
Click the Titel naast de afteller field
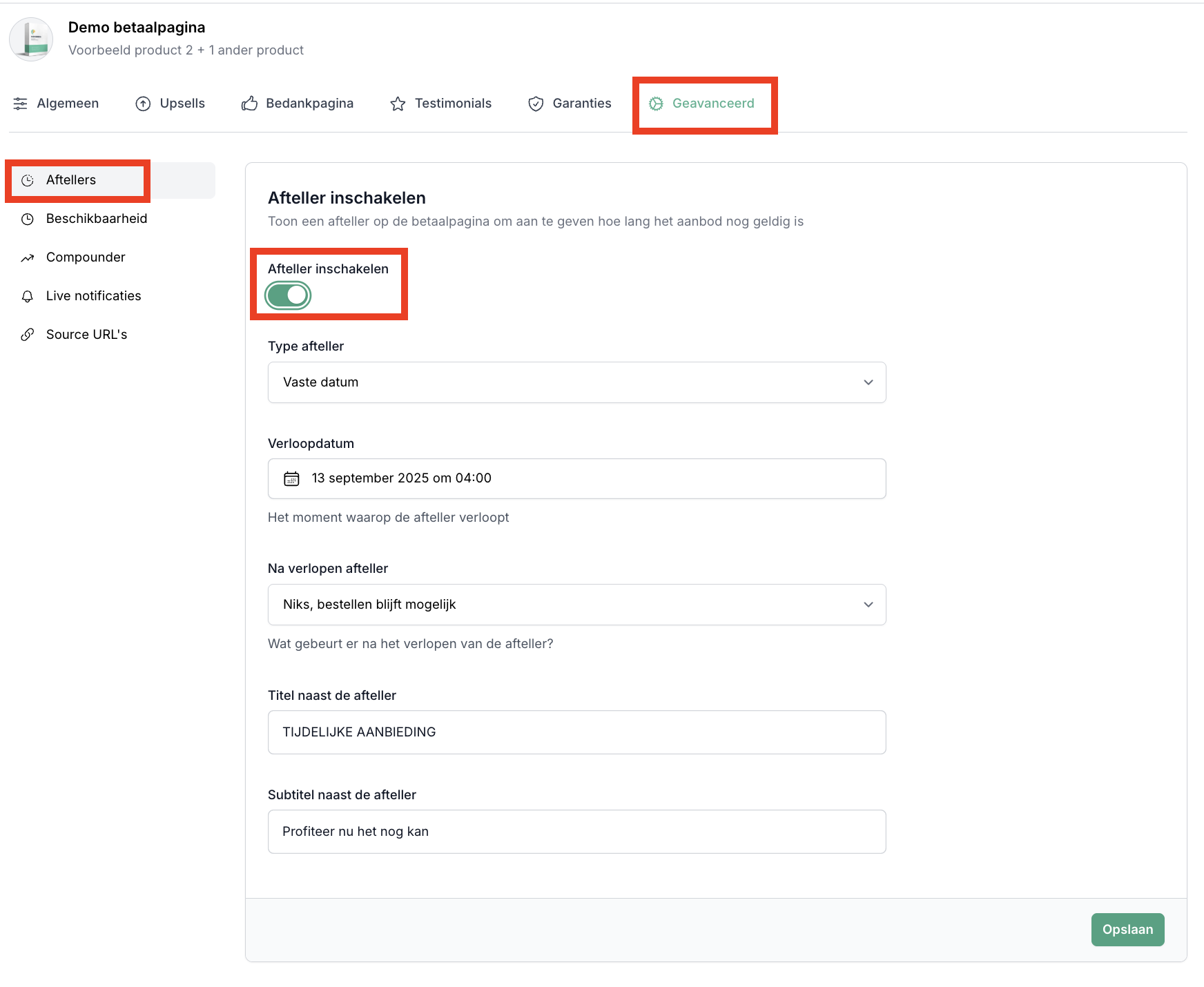(x=576, y=732)
